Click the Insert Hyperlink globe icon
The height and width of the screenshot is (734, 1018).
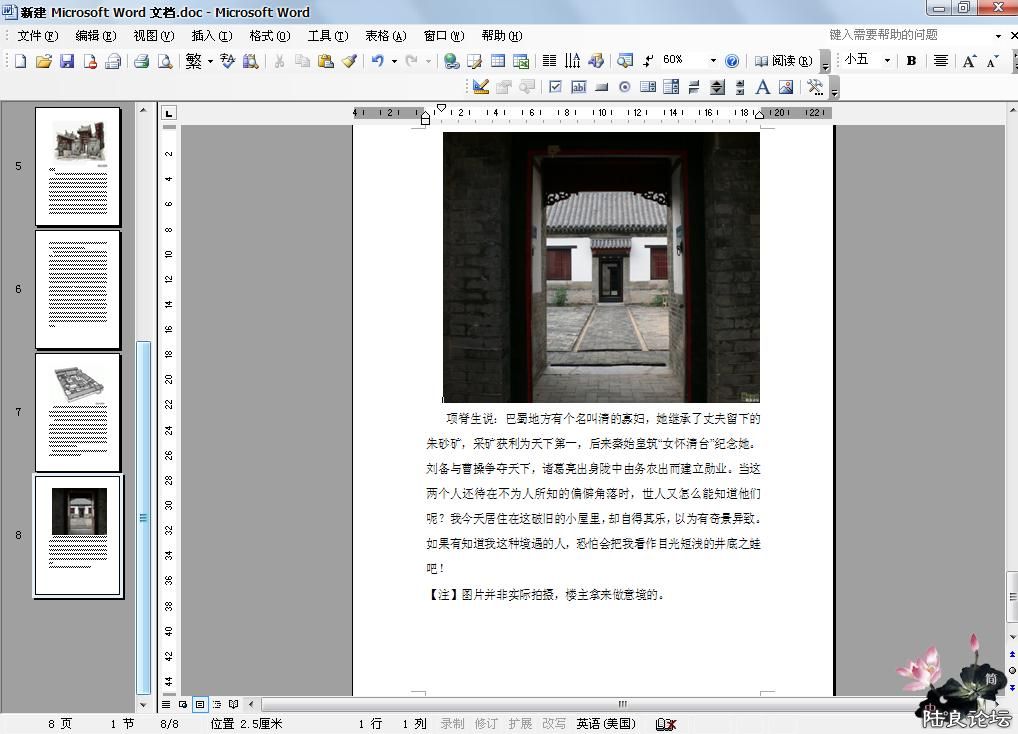452,61
